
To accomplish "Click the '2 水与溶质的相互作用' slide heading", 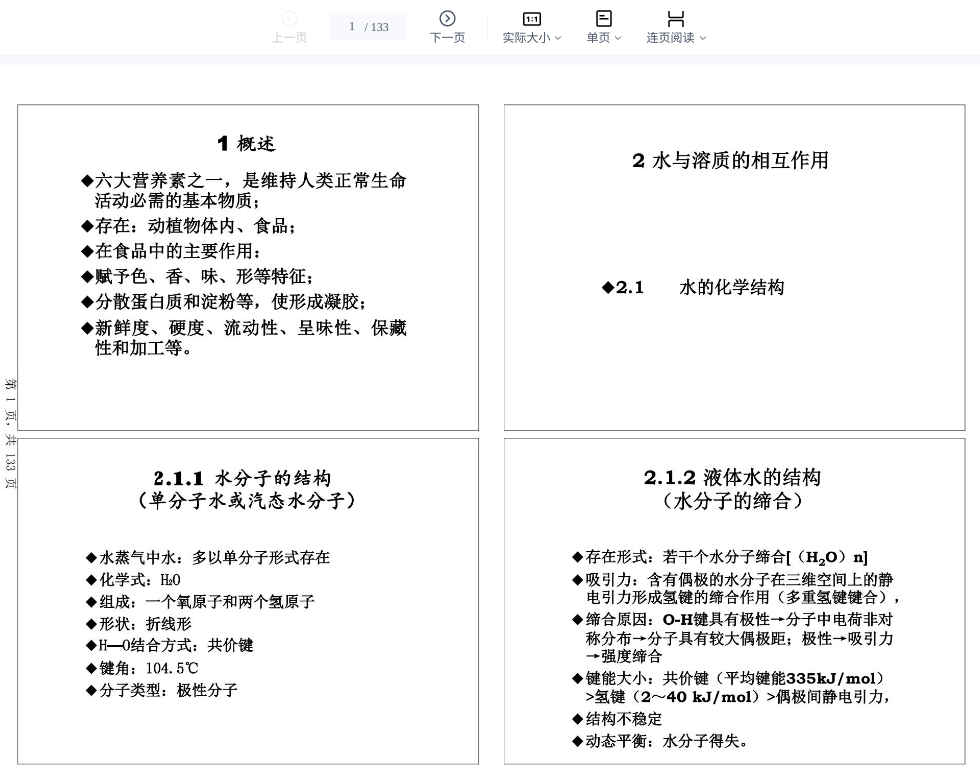I will coord(730,160).
